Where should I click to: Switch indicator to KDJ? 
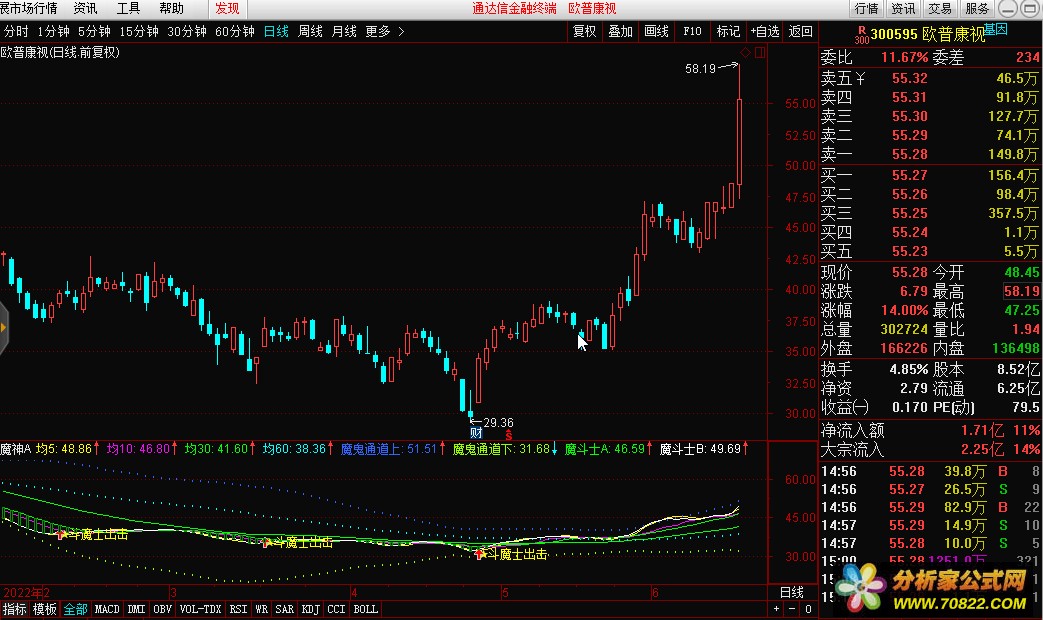click(311, 609)
